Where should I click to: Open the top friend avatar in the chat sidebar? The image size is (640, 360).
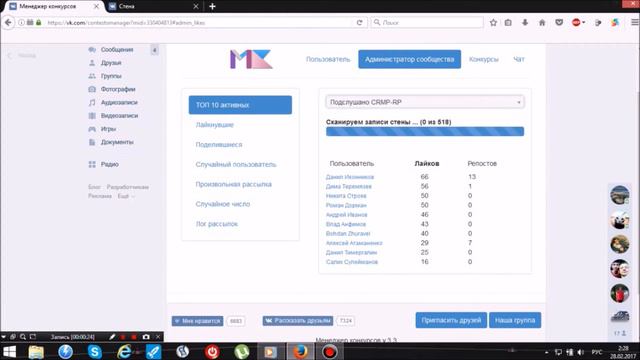pyautogui.click(x=620, y=195)
